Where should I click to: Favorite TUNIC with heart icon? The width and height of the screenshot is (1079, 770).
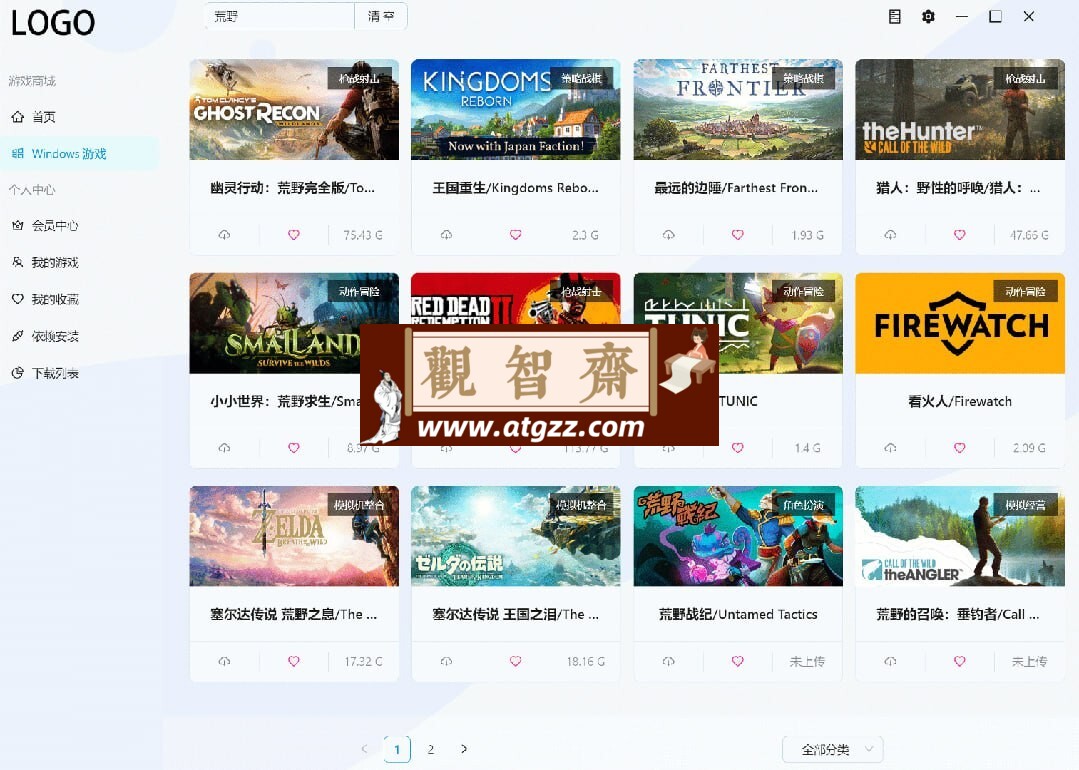coord(738,448)
